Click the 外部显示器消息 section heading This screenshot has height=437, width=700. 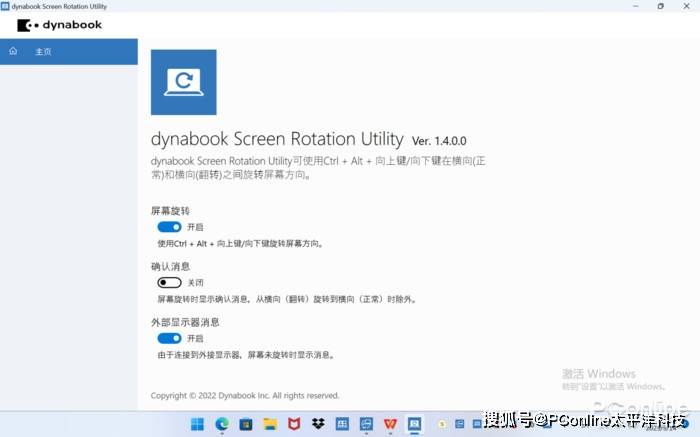(185, 322)
